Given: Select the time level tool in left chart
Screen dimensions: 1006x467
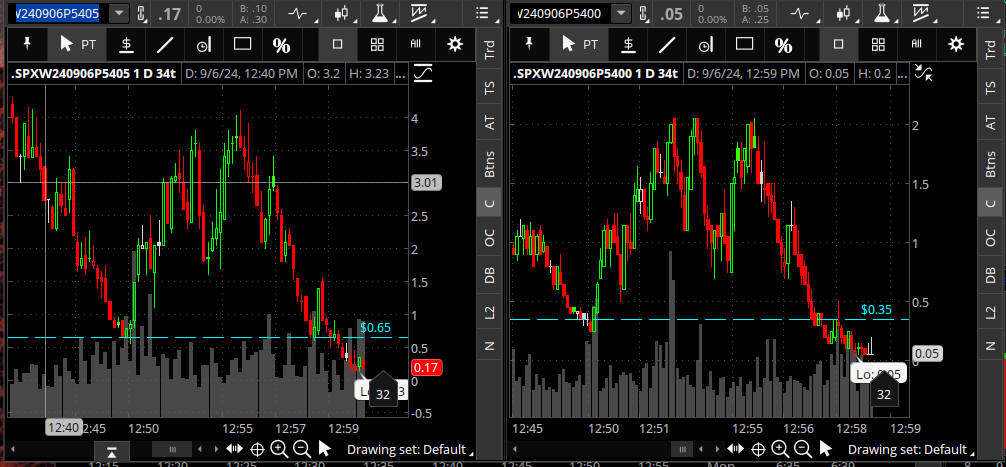Looking at the screenshot, I should click(x=205, y=45).
